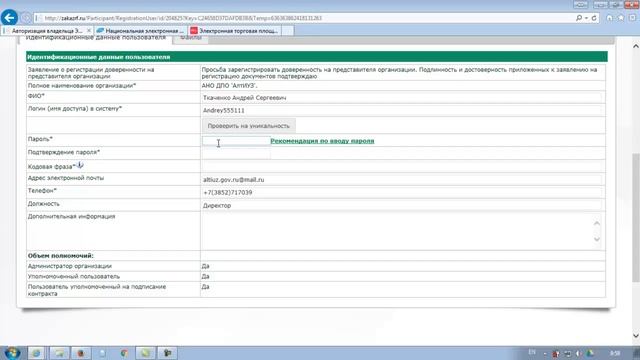Switch to 'Национальная электронная' browser tab
This screenshot has height=360, width=640.
point(141,31)
